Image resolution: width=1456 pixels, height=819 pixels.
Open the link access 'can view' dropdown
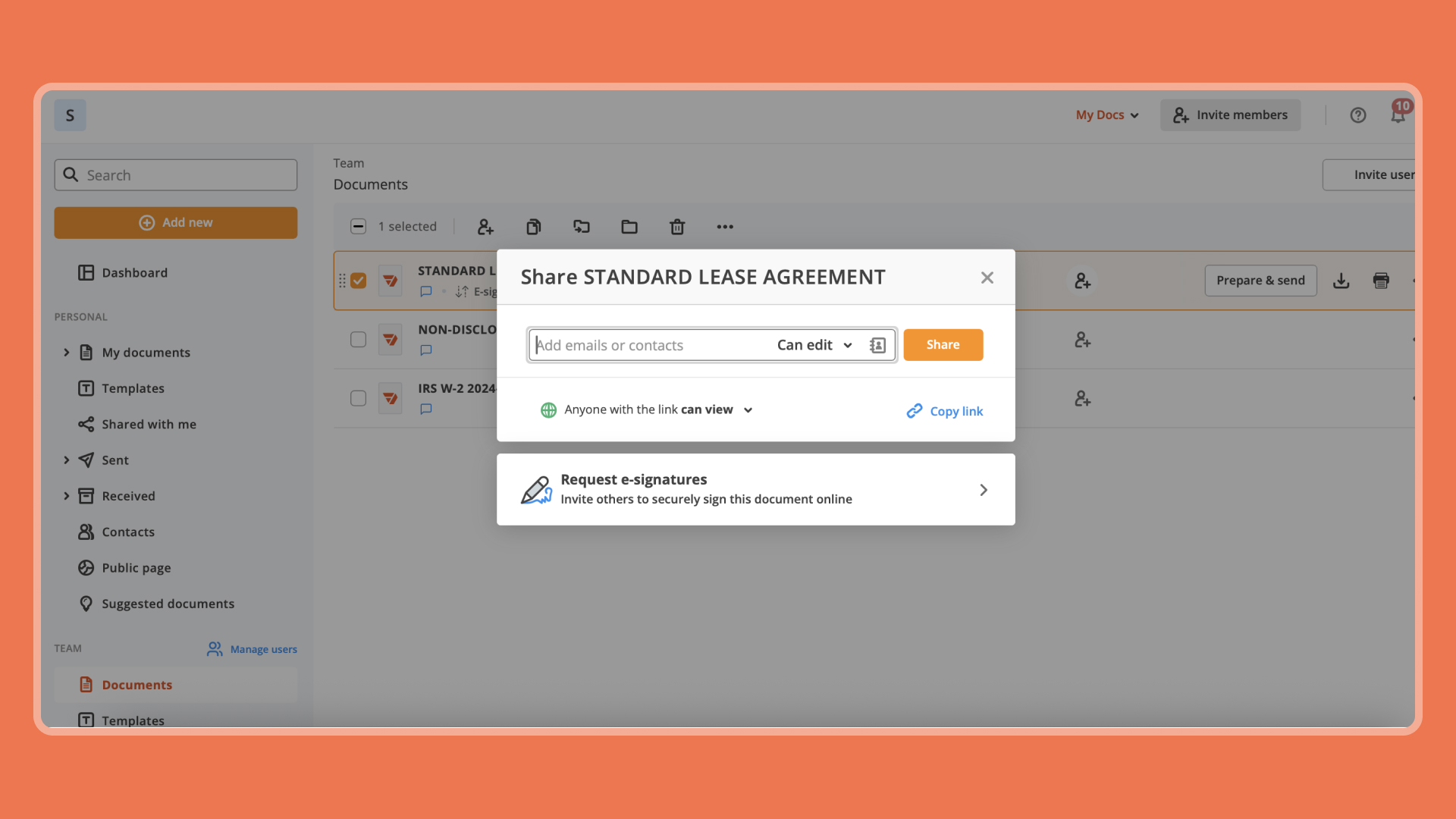pyautogui.click(x=748, y=409)
